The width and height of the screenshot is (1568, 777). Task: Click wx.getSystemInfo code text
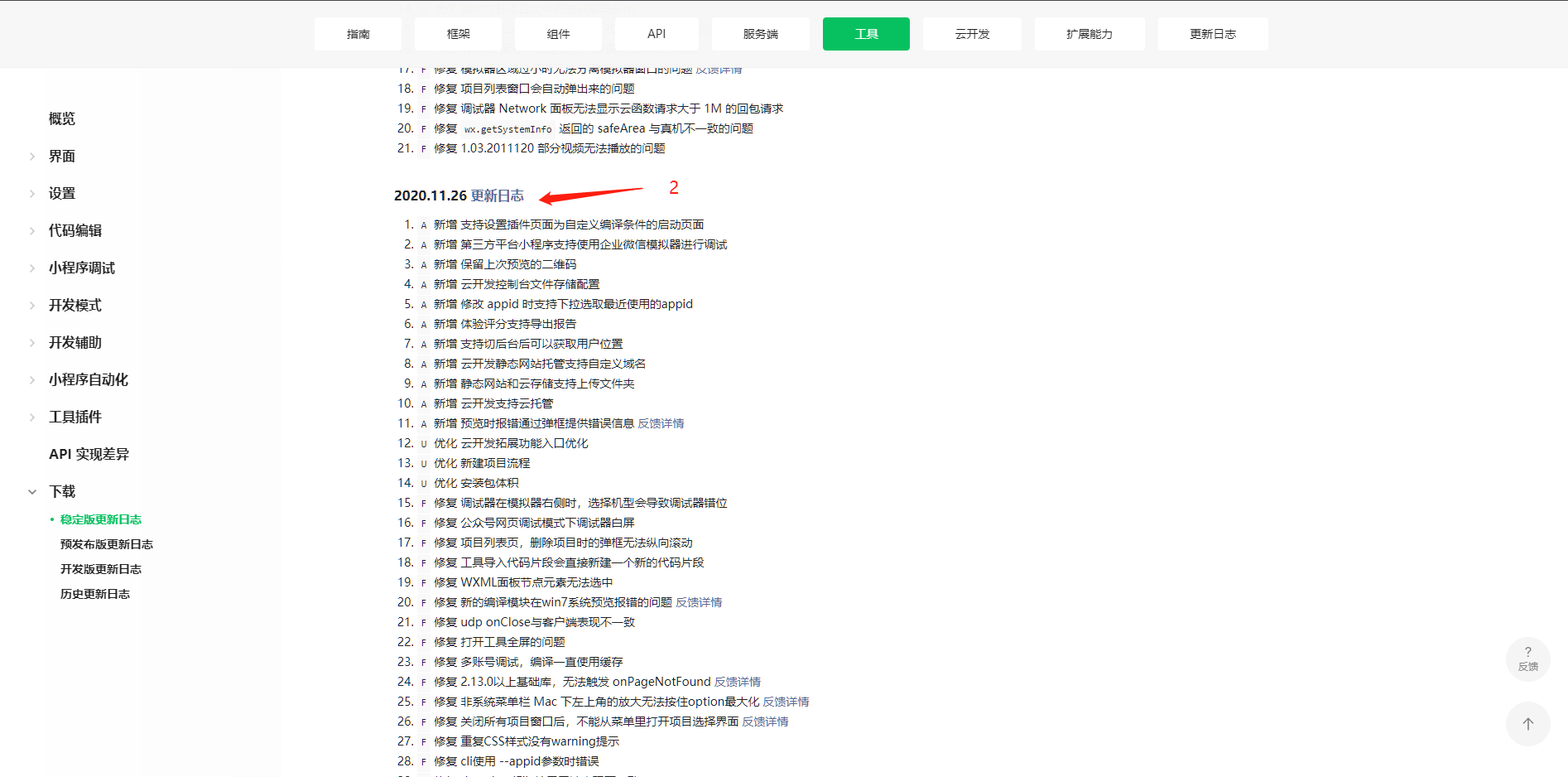(507, 129)
